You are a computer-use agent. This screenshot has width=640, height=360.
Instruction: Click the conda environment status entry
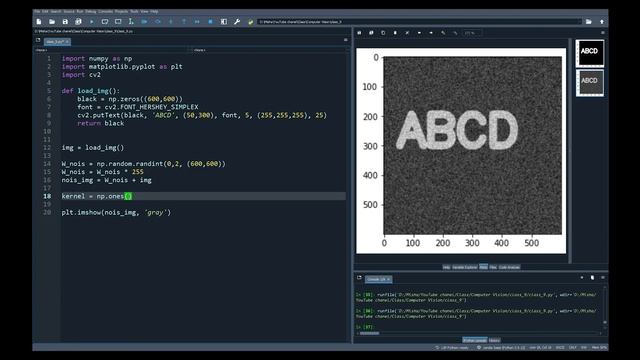point(501,348)
